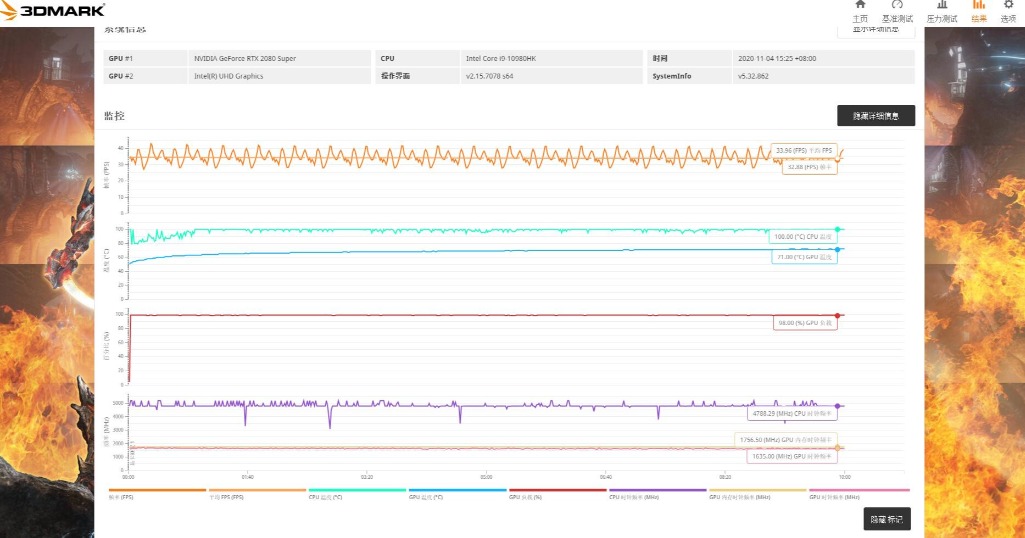Collapse details with 隐藏详细信息 button
Screen dimensions: 1025x538
(x=875, y=116)
